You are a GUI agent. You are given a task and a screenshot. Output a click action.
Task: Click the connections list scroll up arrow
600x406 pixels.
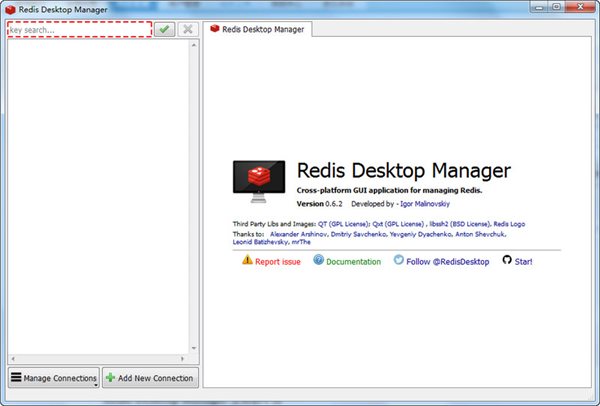pyautogui.click(x=194, y=45)
